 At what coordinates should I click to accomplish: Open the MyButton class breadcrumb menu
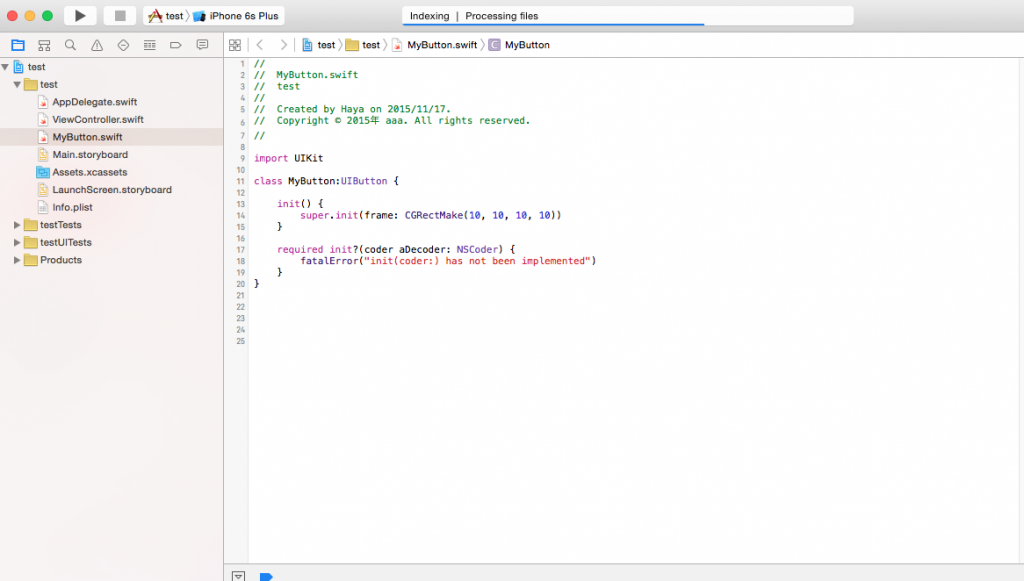pyautogui.click(x=526, y=45)
